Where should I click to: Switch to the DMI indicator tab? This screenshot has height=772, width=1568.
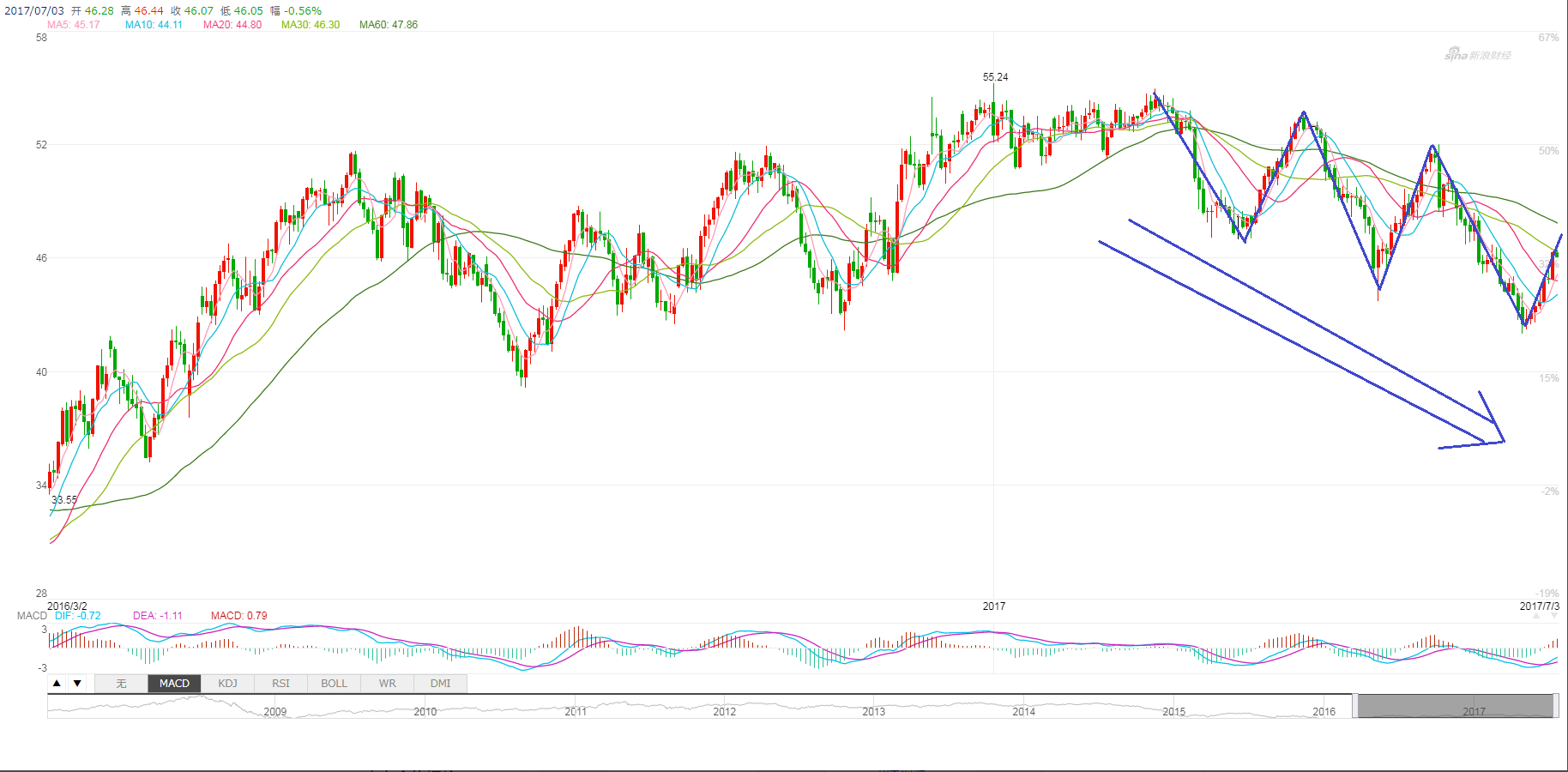(440, 684)
